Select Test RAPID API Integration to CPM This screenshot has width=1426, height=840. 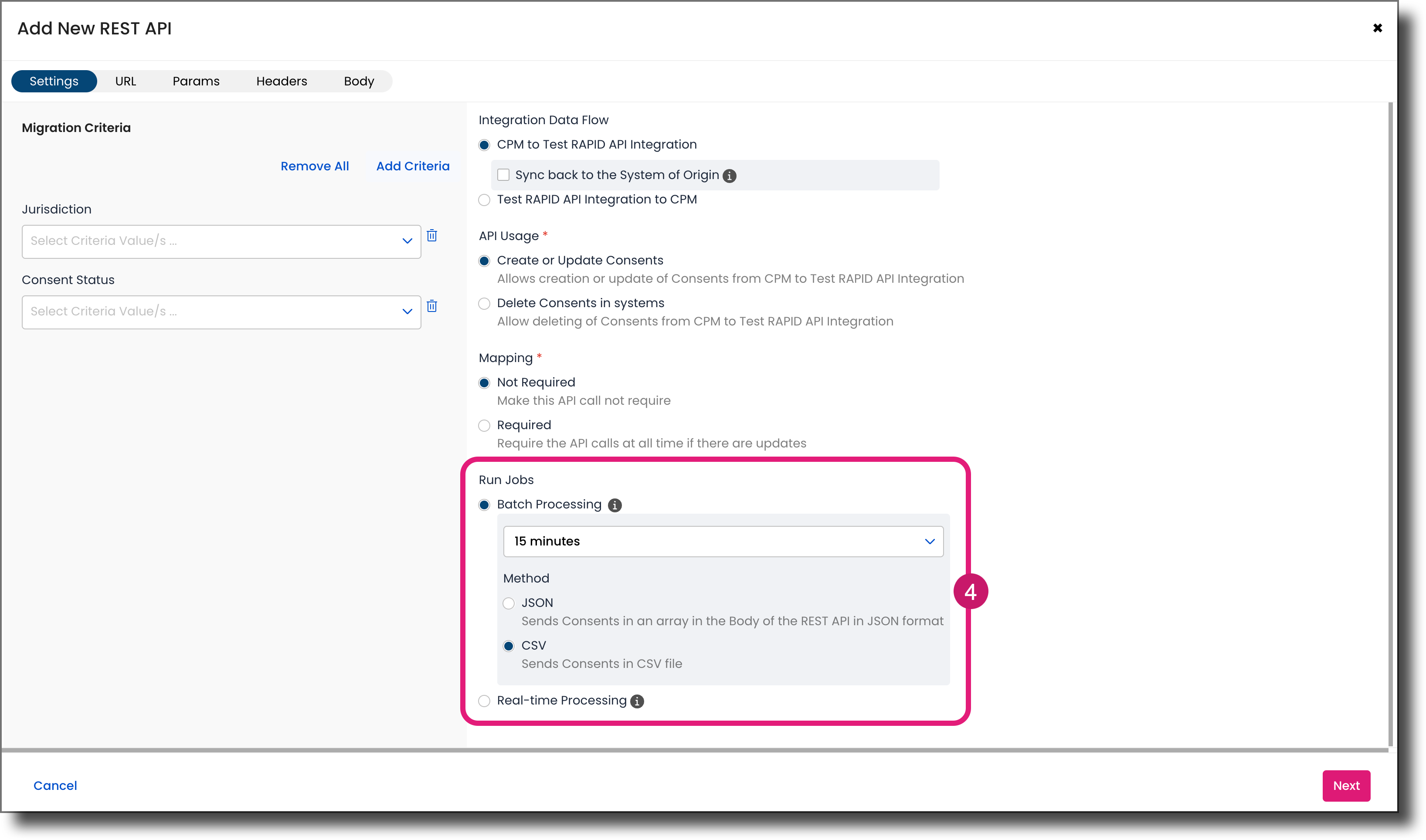(484, 200)
